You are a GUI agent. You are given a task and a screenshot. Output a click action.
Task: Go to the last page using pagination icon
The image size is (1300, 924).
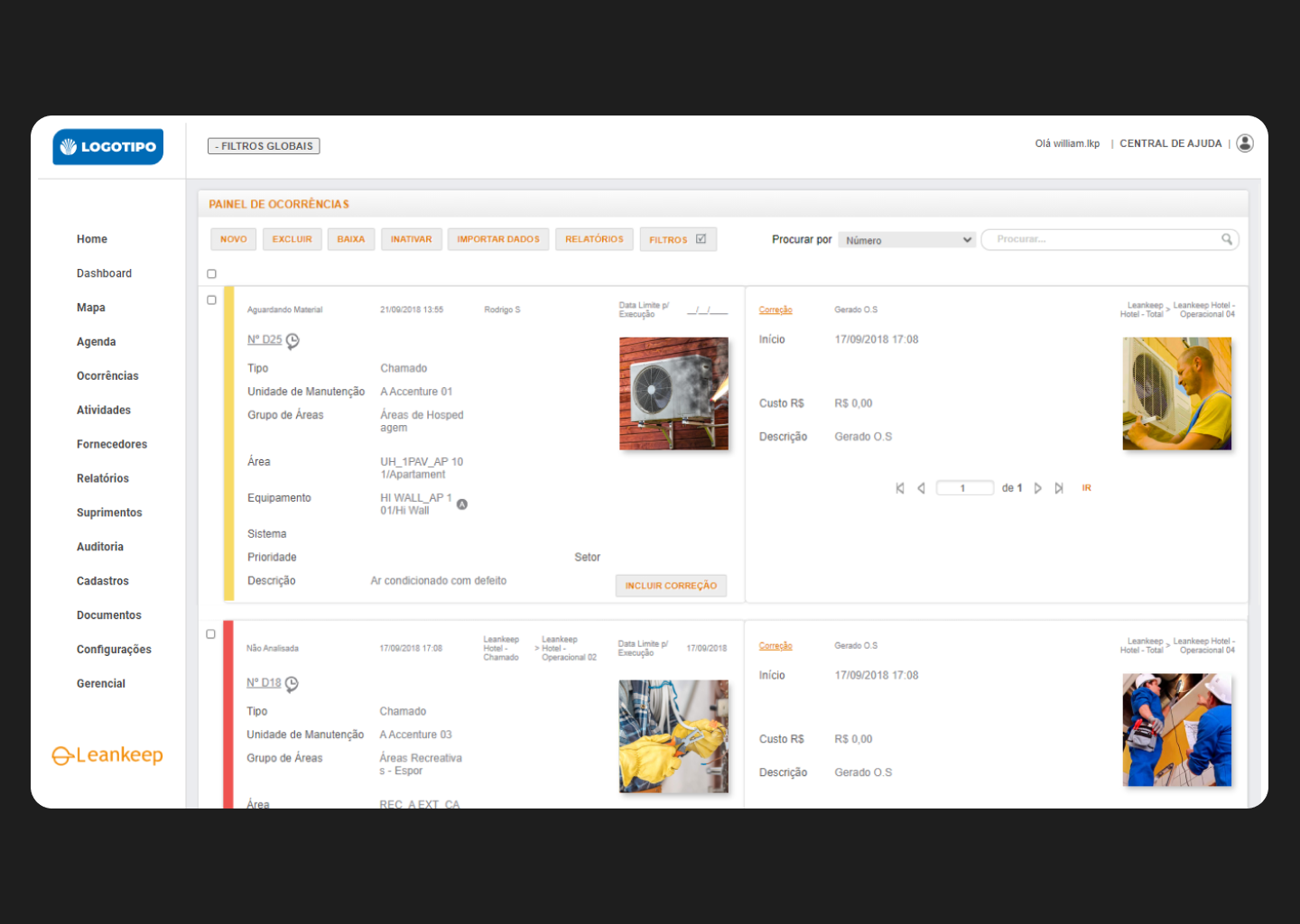click(x=1058, y=487)
